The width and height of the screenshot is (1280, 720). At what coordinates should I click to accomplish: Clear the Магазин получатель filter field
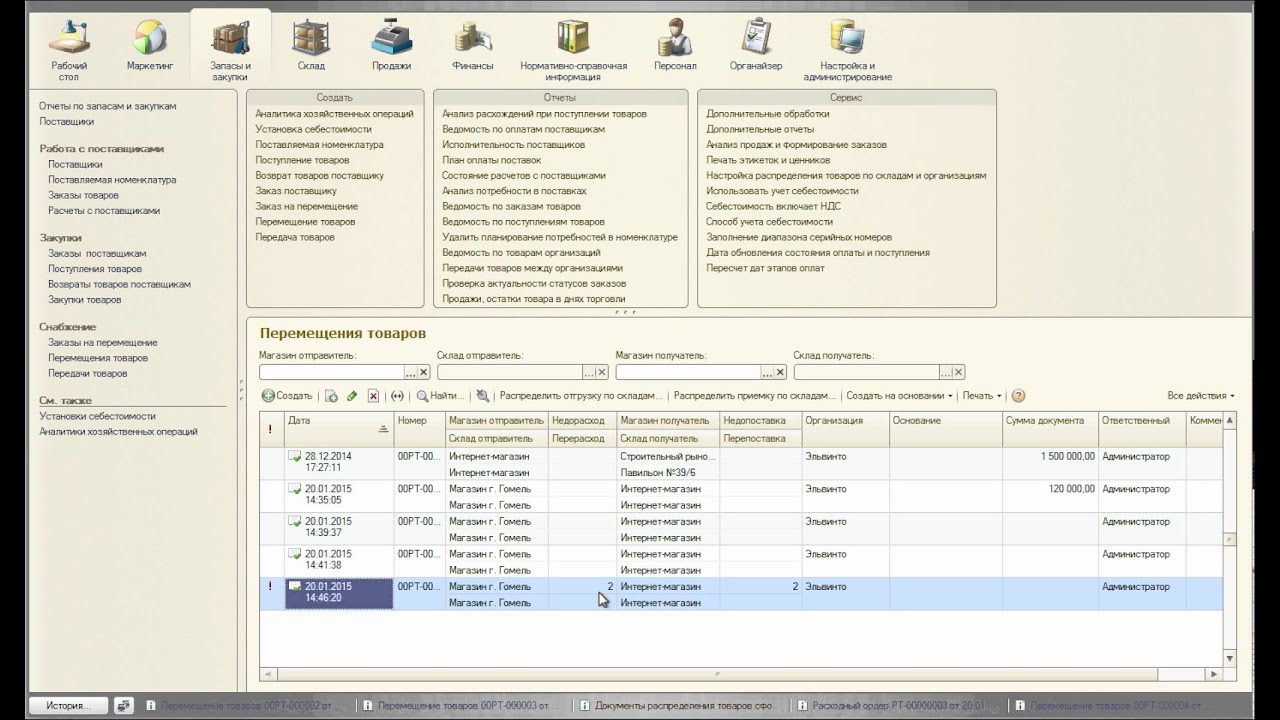pos(780,372)
